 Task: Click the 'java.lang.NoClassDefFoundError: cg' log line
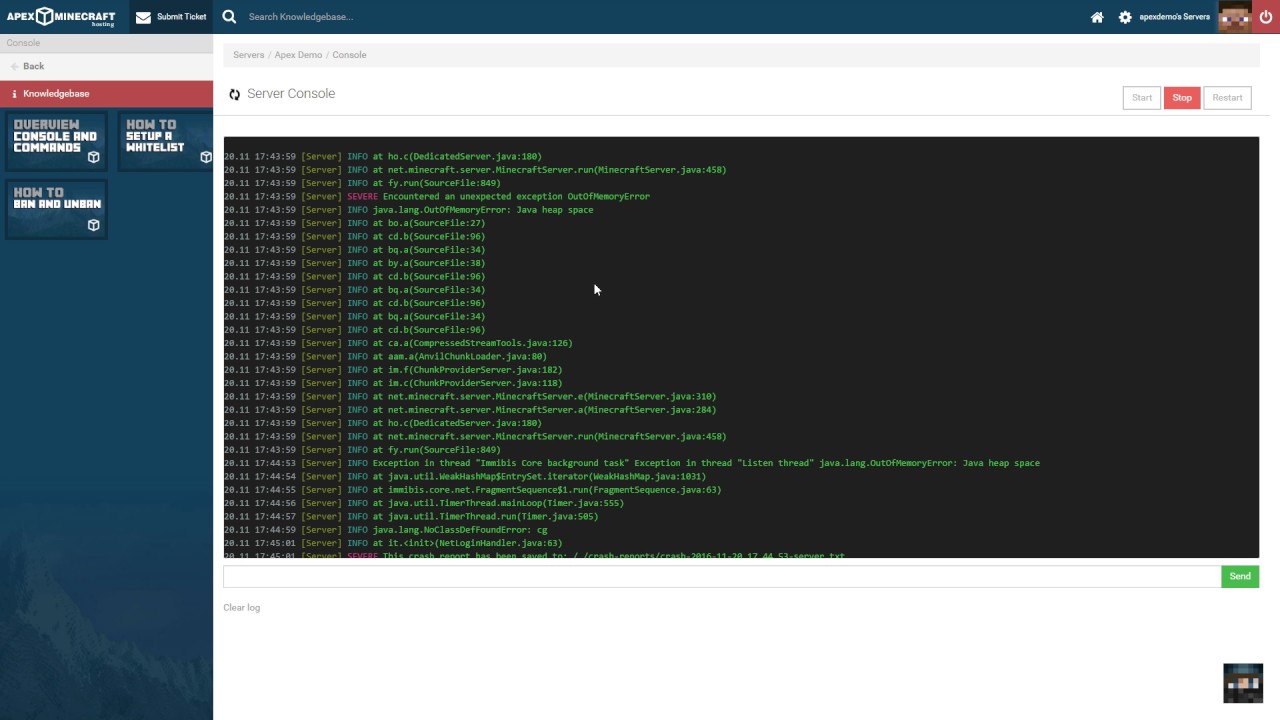point(386,530)
